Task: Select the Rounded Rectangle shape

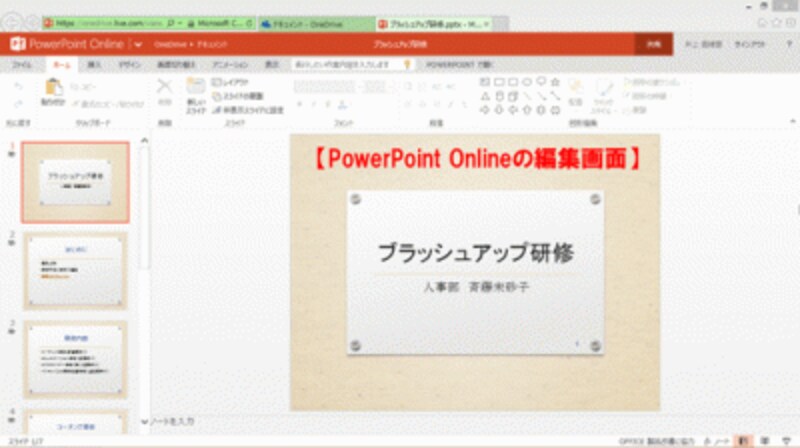Action: pos(513,82)
